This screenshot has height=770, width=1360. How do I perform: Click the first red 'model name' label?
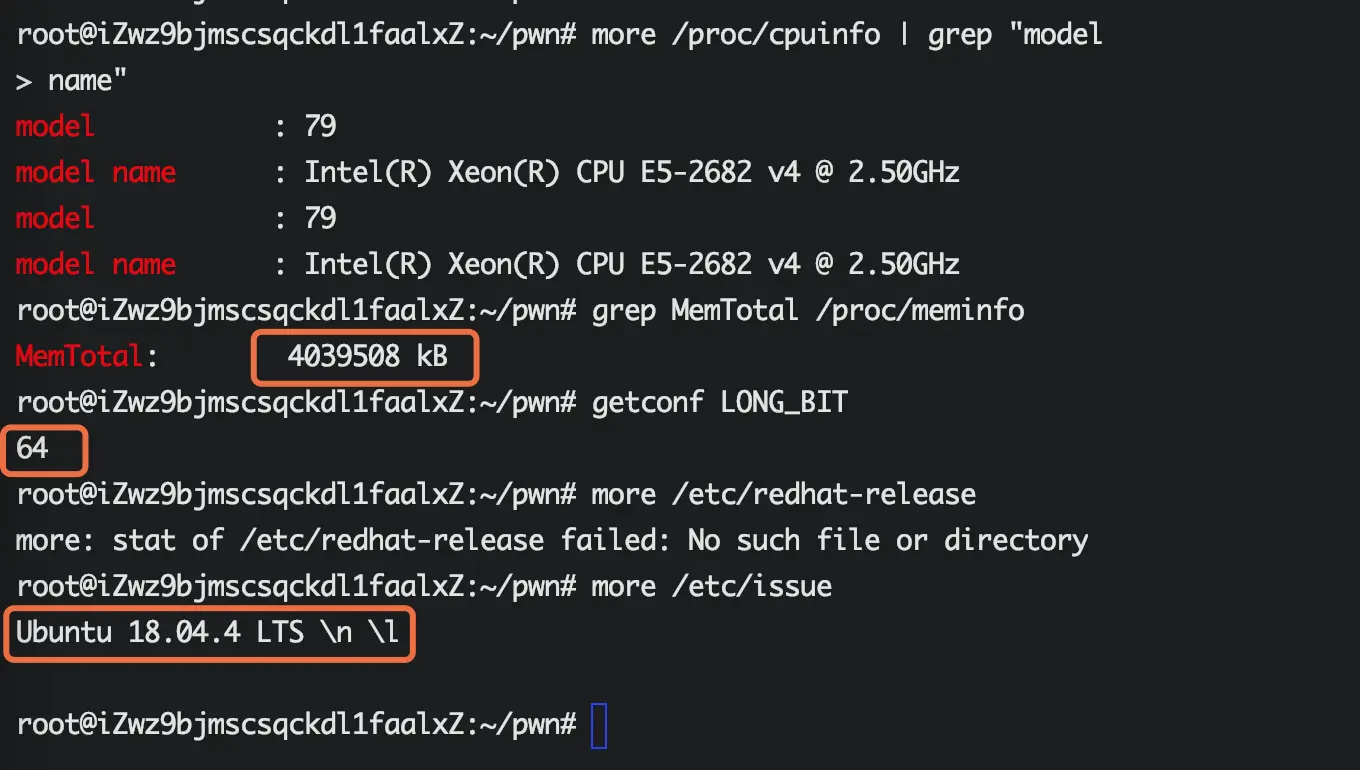coord(96,172)
